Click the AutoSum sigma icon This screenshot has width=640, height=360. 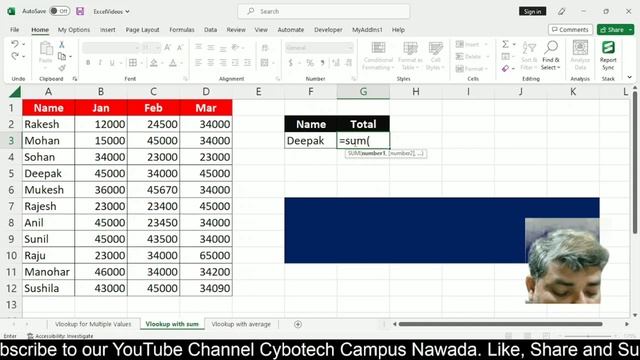[x=505, y=44]
